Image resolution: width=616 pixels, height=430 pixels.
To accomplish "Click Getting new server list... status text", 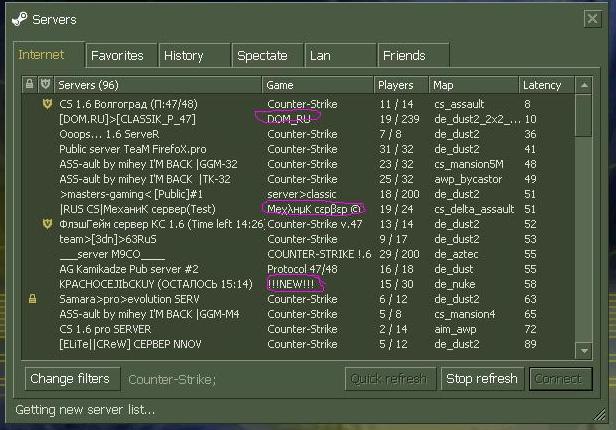I will [x=85, y=410].
